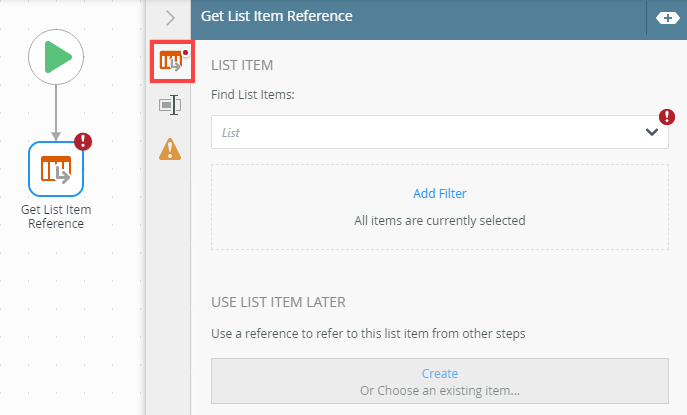Image resolution: width=687 pixels, height=415 pixels.
Task: Collapse the configuration panel with the chevron
Action: tap(170, 17)
